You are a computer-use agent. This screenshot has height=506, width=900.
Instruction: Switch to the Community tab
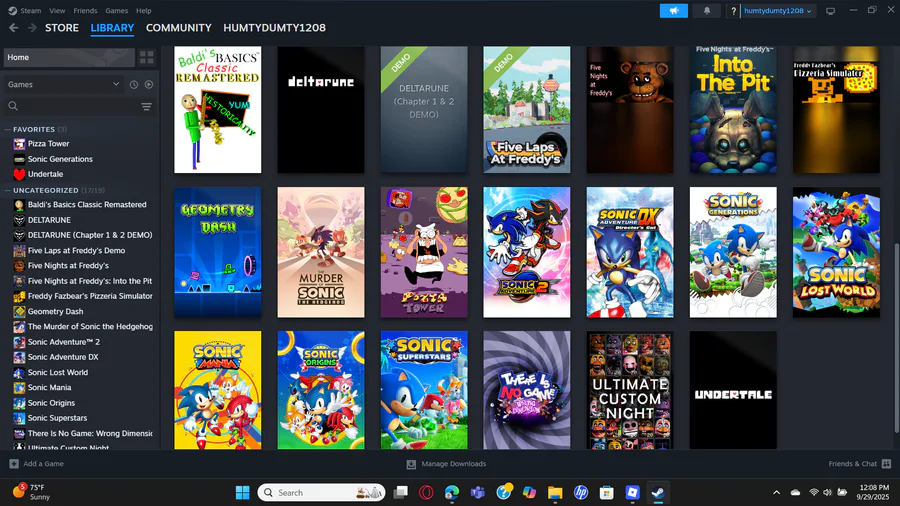coord(179,28)
